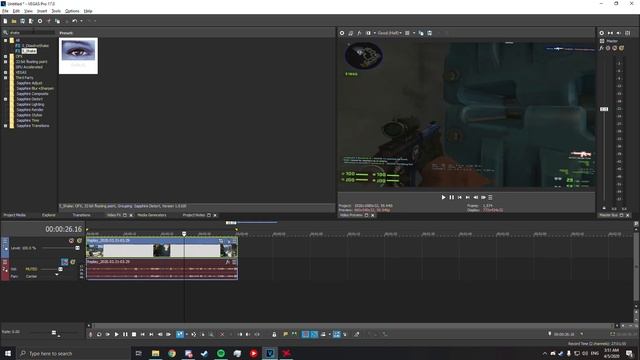Switch to the Media Generators tab
The image size is (640, 360).
click(152, 215)
